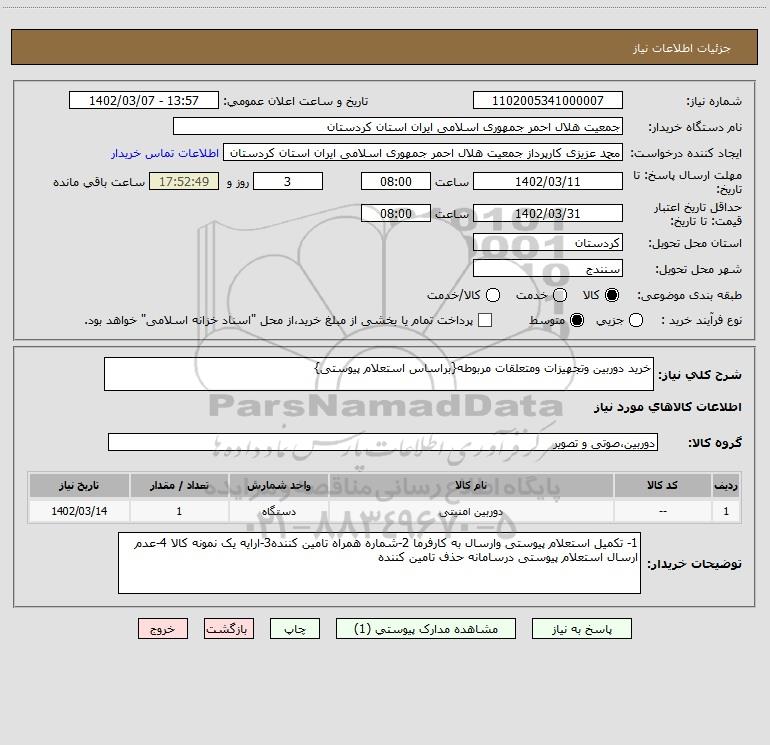This screenshot has height=745, width=770.
Task: Click the شماره نیاز field 1102005341000007
Action: tap(548, 101)
